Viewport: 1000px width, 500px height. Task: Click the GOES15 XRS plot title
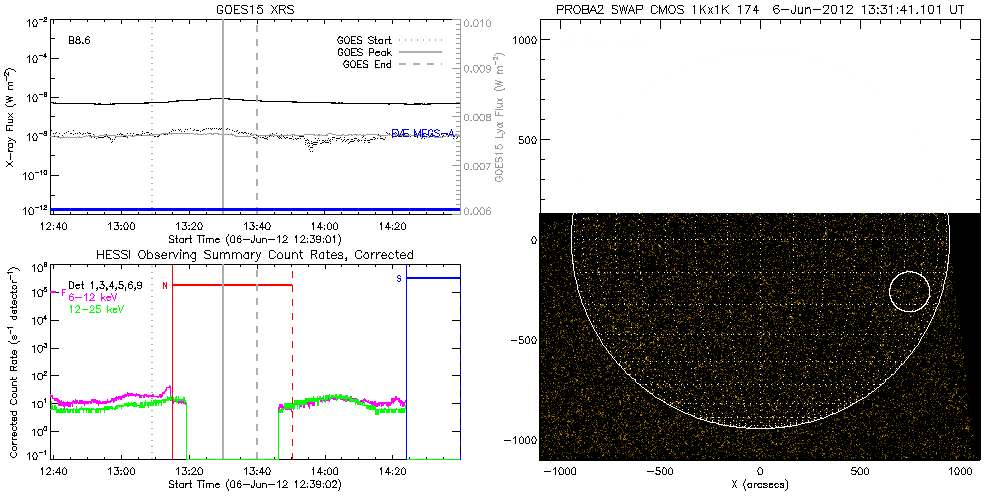point(256,9)
